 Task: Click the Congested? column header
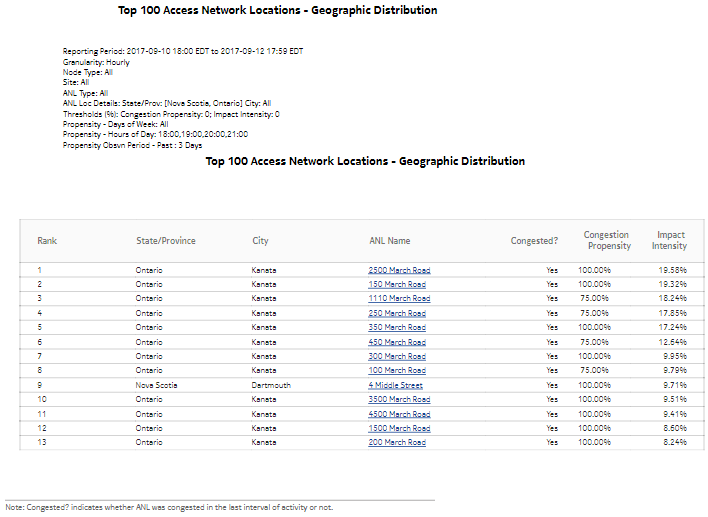pyautogui.click(x=534, y=241)
